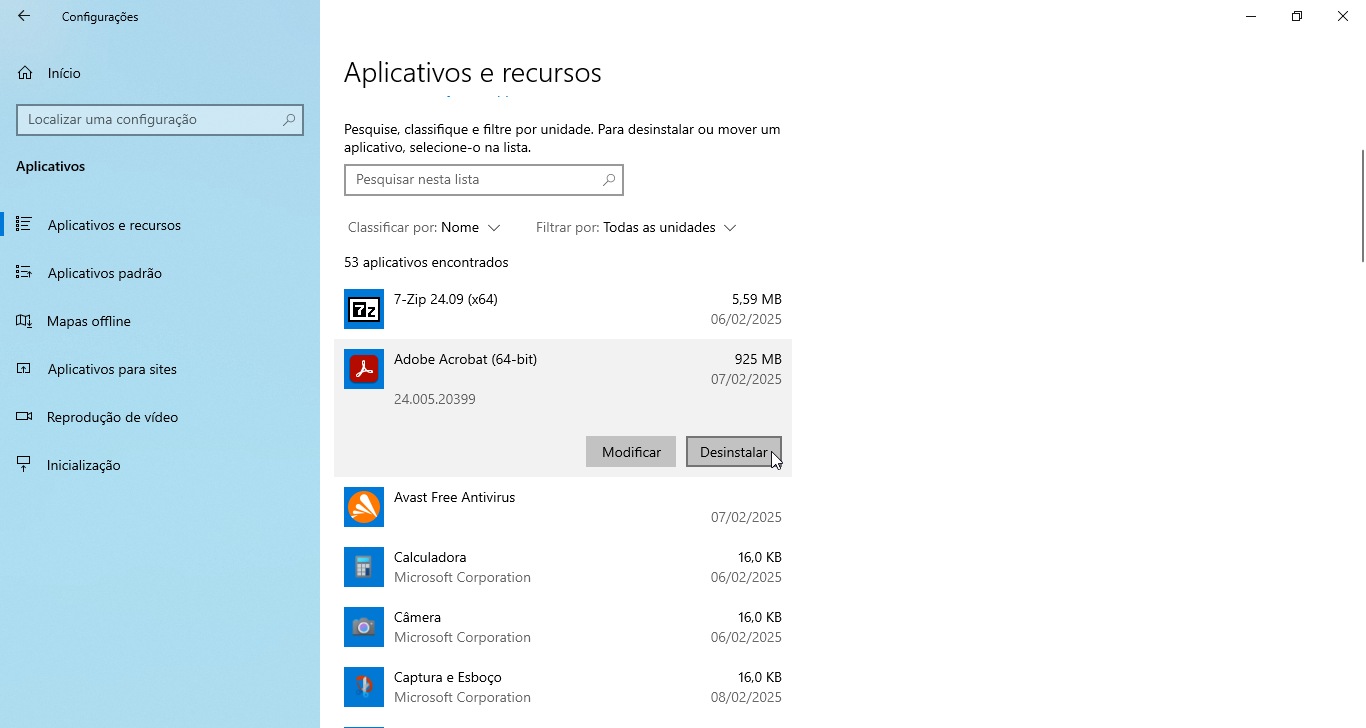Select the Câmera entry
Viewport: 1366px width, 728px height.
coord(563,627)
